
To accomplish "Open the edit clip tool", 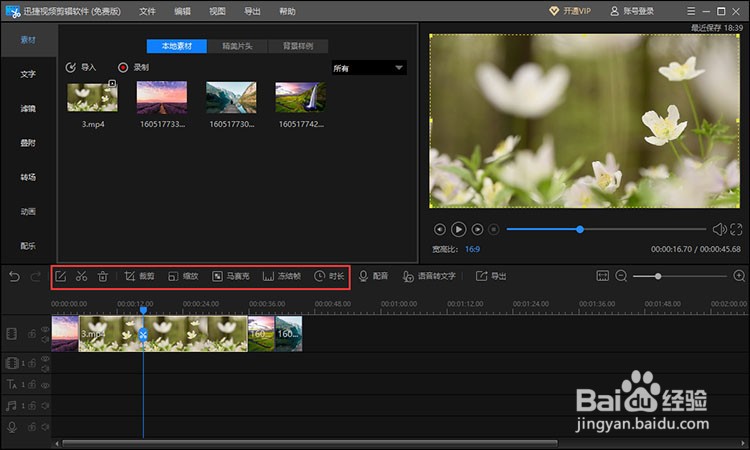I will [x=61, y=276].
